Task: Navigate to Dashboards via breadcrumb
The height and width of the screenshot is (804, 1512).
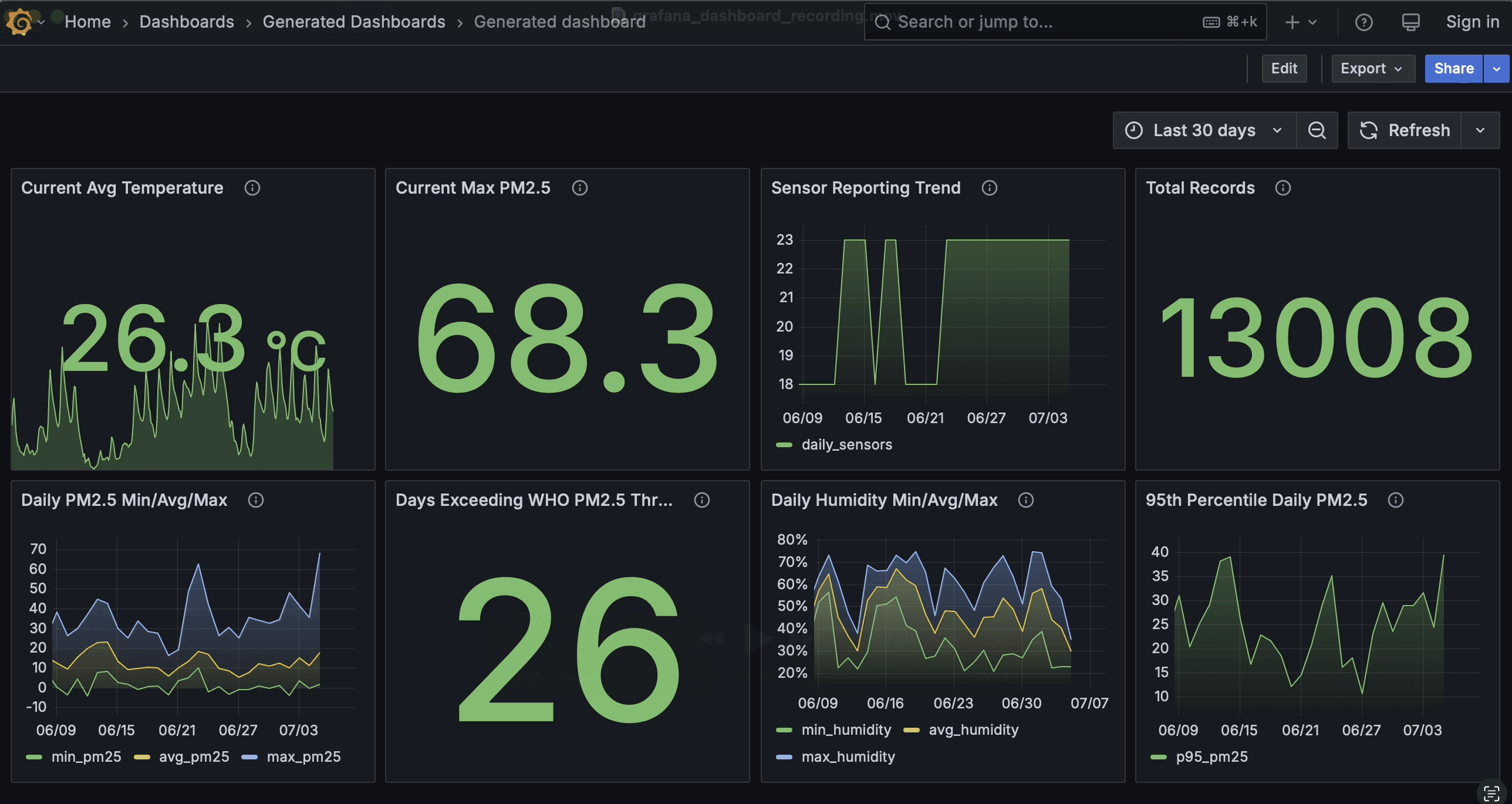Action: (x=186, y=22)
